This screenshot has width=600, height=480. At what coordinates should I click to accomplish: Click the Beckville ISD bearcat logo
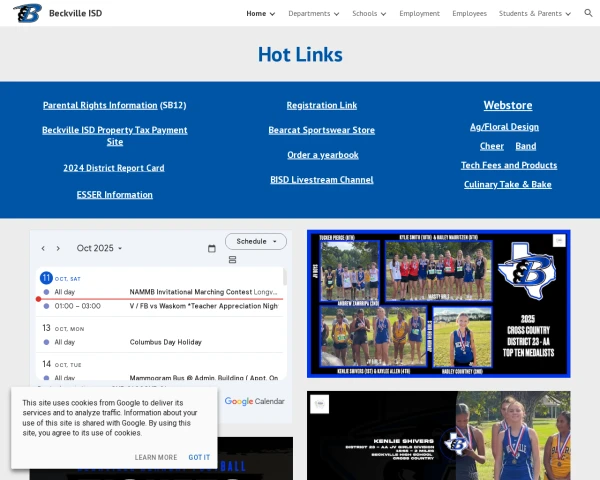(27, 13)
